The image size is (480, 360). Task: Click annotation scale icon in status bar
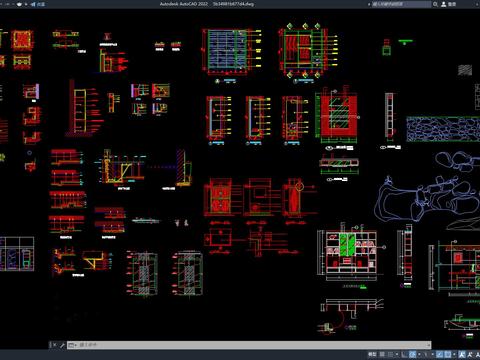(x=462, y=354)
